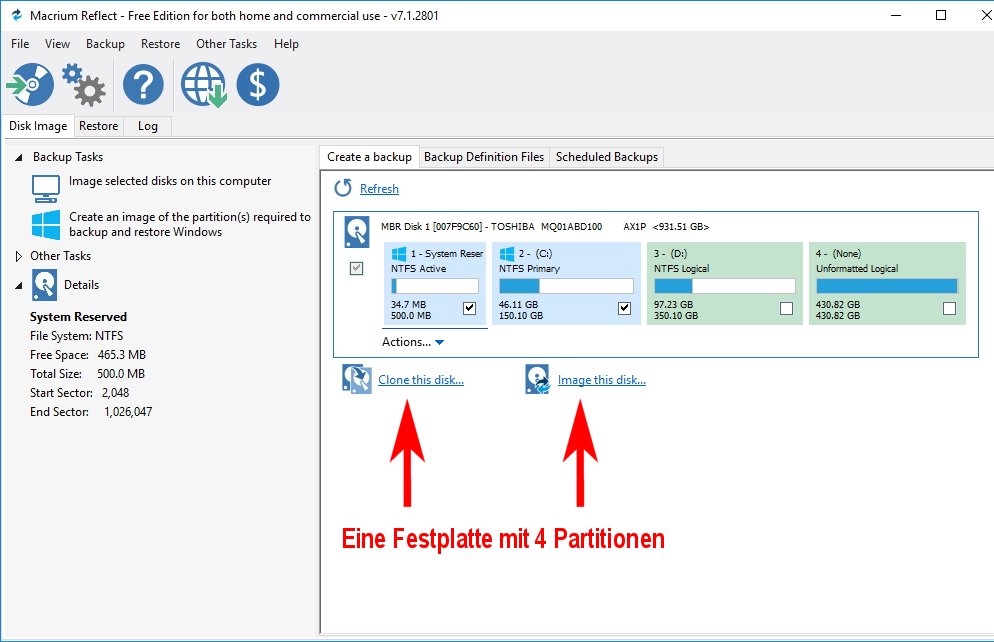
Task: Click the create rescue media toolbar icon
Action: (x=30, y=84)
